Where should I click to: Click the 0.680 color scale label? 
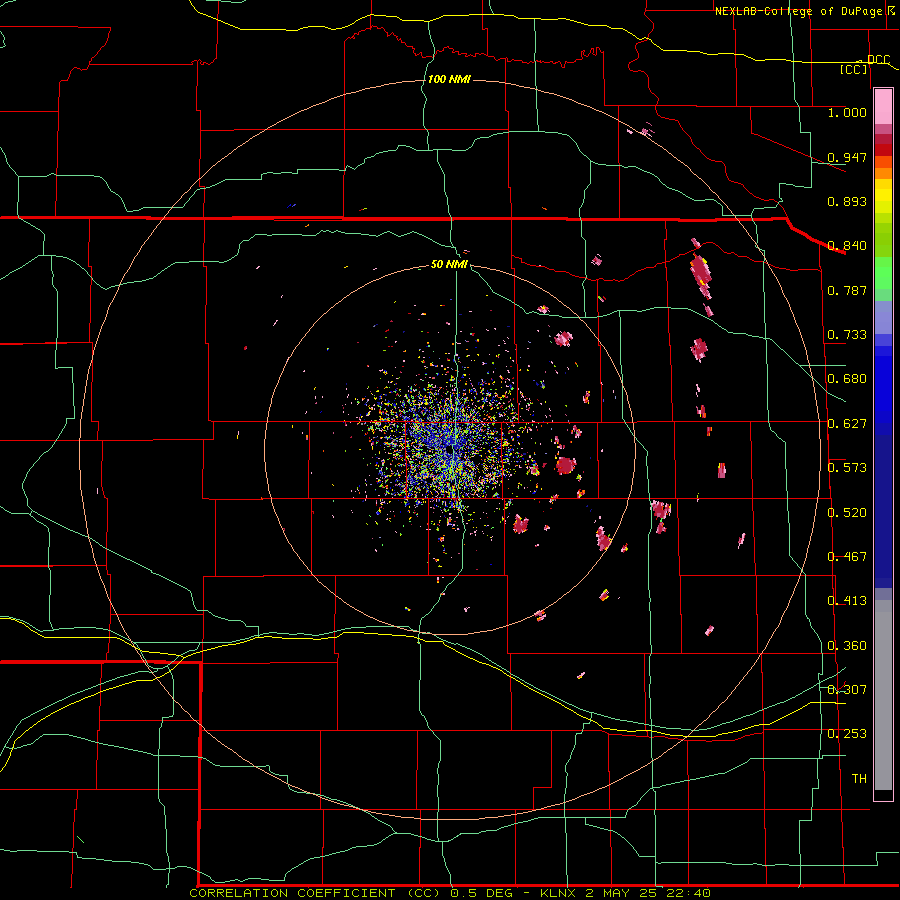tap(847, 379)
